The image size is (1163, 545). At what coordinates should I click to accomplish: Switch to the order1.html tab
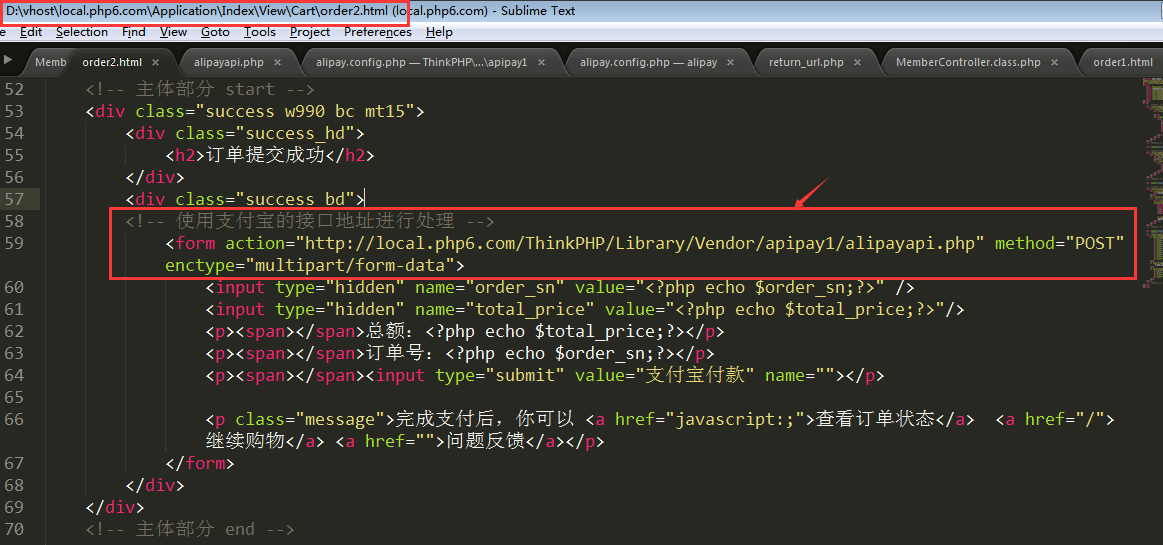coord(1122,62)
